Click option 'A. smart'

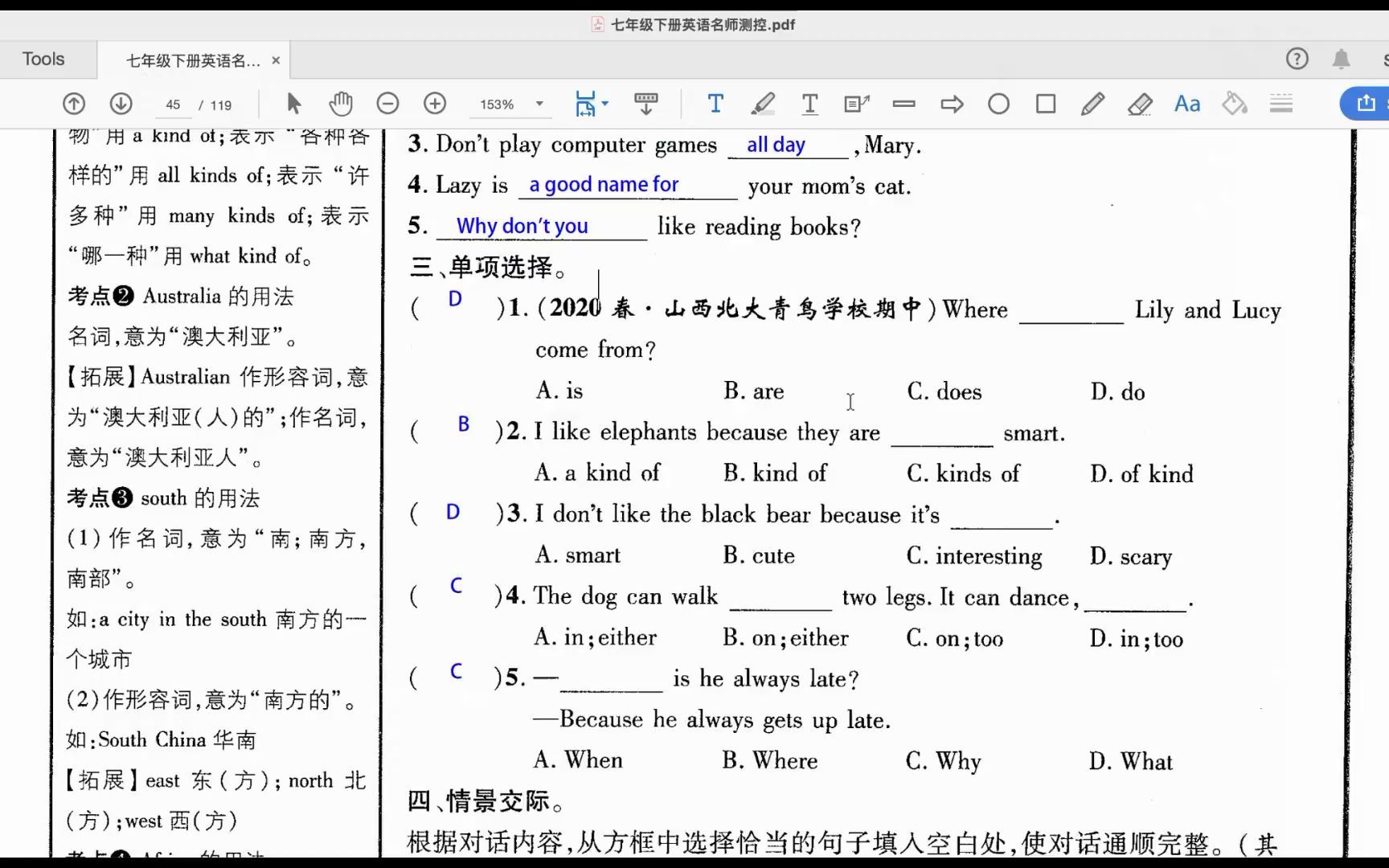point(578,555)
